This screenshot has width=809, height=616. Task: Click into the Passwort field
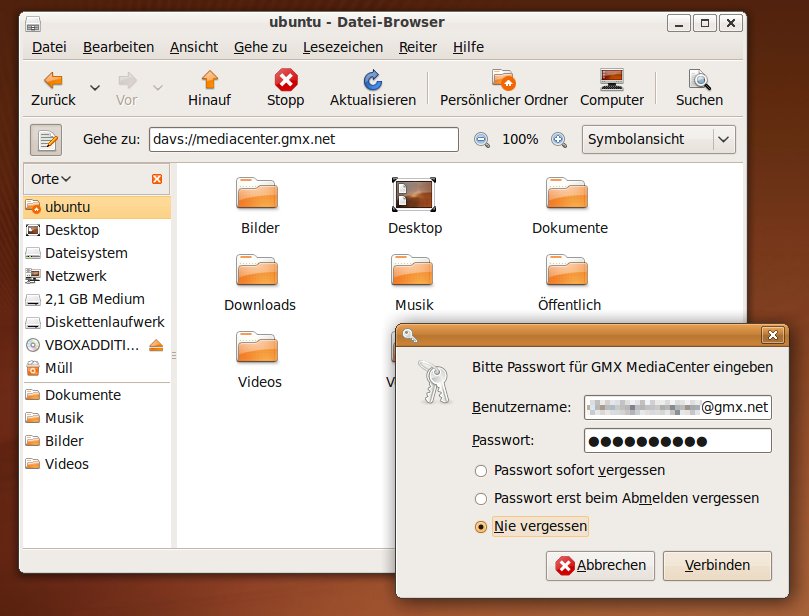click(677, 441)
